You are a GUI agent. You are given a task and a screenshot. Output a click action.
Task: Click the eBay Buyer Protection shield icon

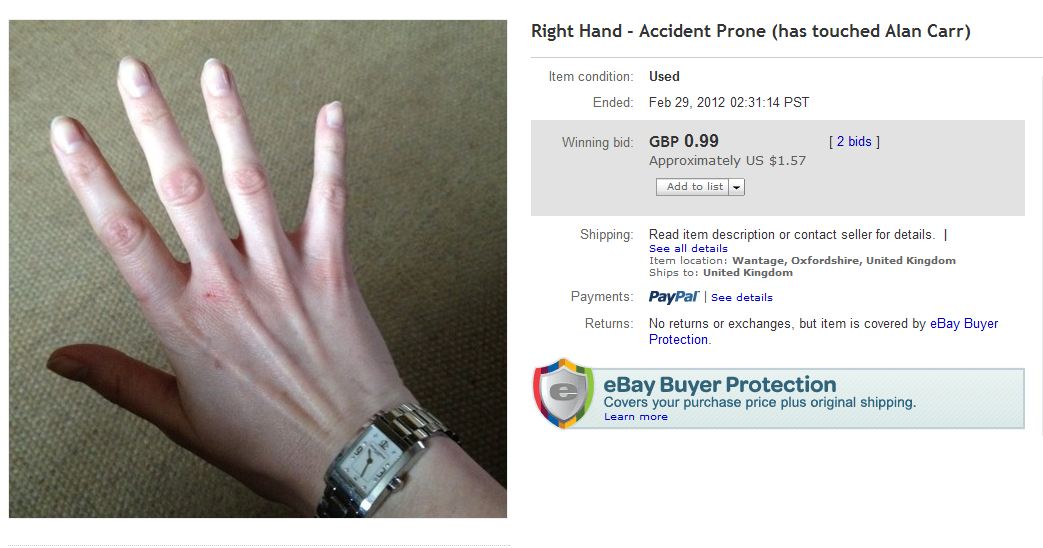pos(563,394)
